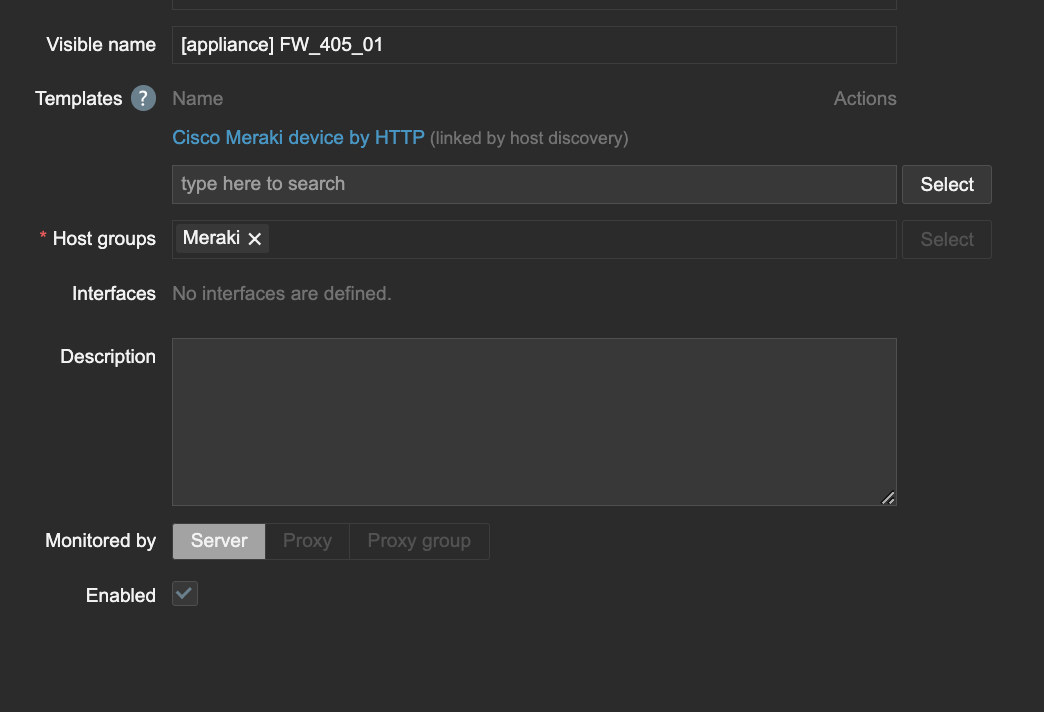The height and width of the screenshot is (712, 1044).
Task: Toggle the Enabled checkbox
Action: pos(185,594)
